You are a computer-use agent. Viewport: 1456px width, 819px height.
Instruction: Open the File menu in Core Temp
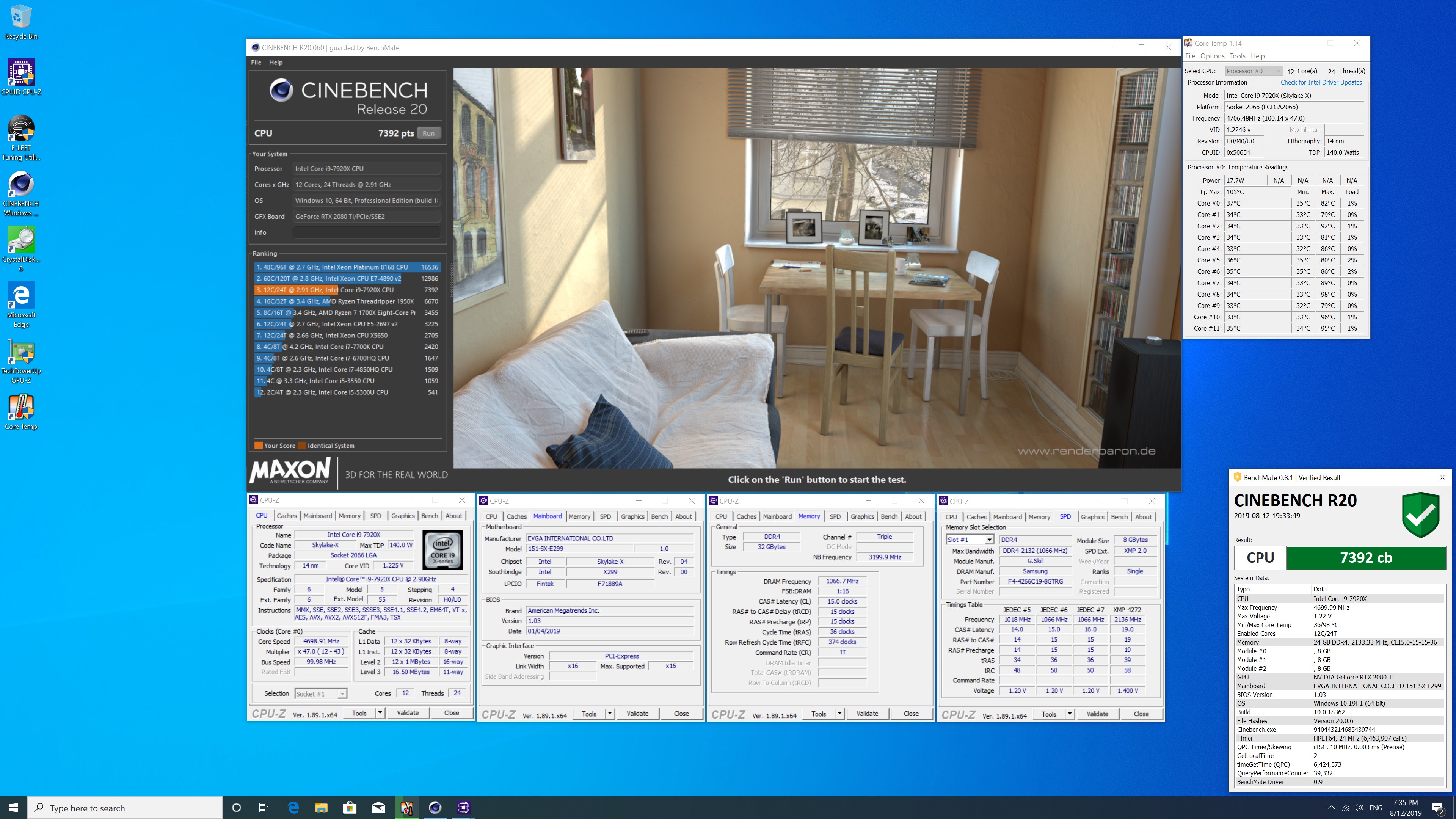[x=1190, y=56]
